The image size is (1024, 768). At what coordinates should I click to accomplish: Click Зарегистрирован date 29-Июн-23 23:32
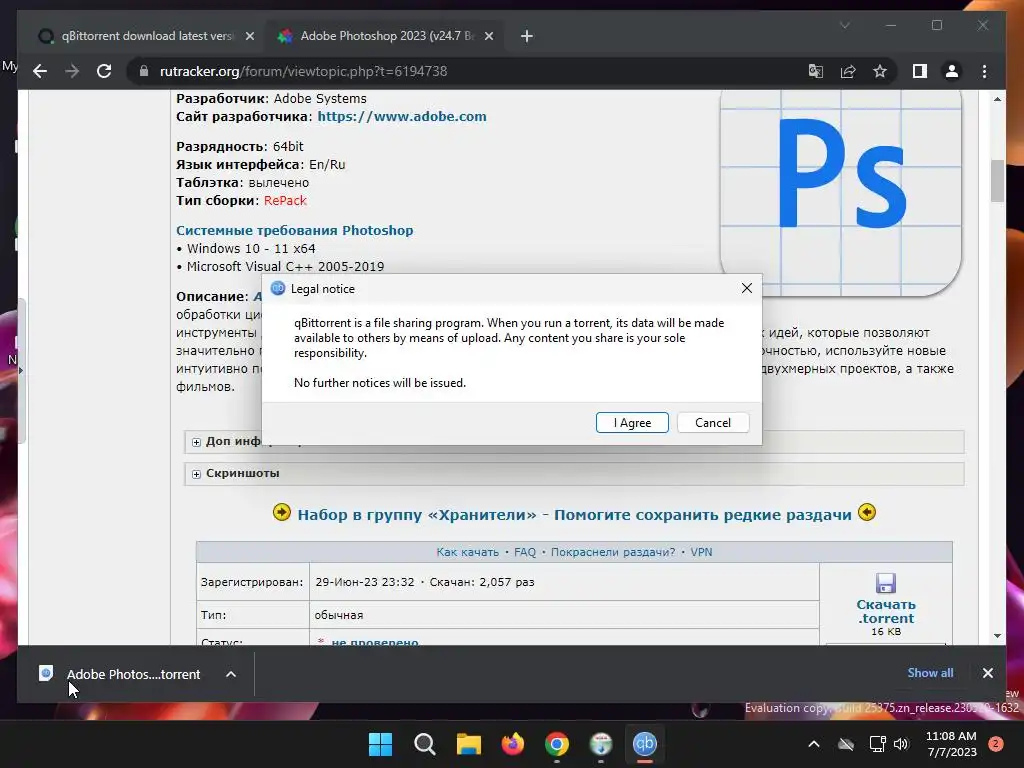pyautogui.click(x=364, y=582)
